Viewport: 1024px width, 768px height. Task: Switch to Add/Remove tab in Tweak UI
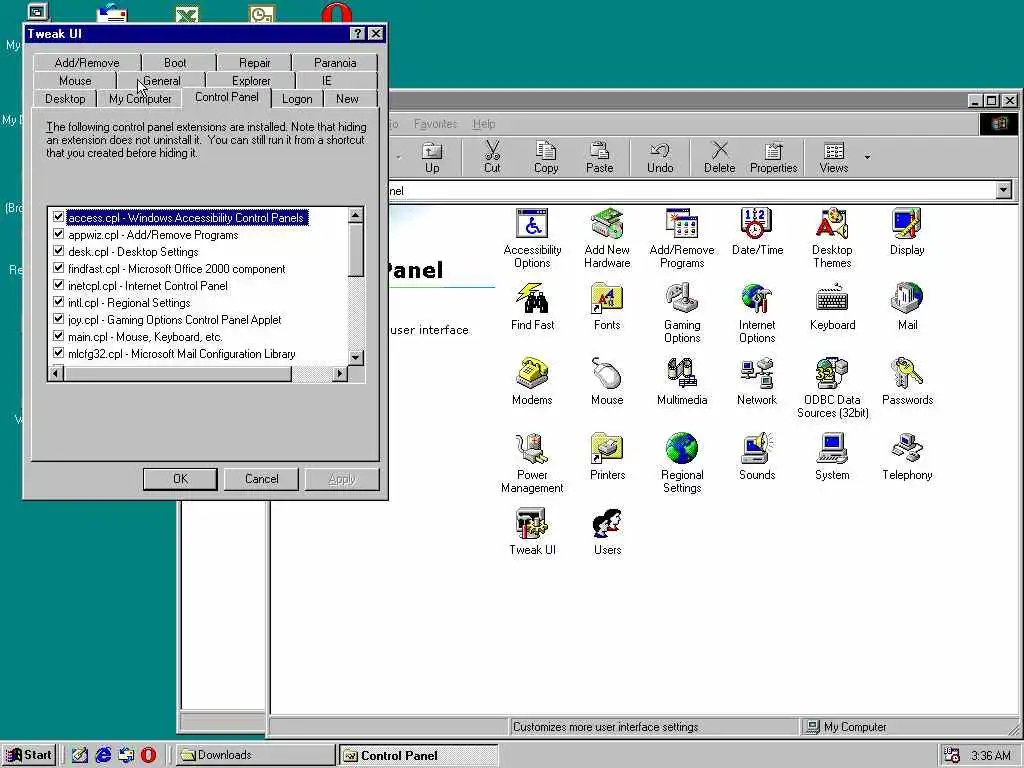[87, 63]
